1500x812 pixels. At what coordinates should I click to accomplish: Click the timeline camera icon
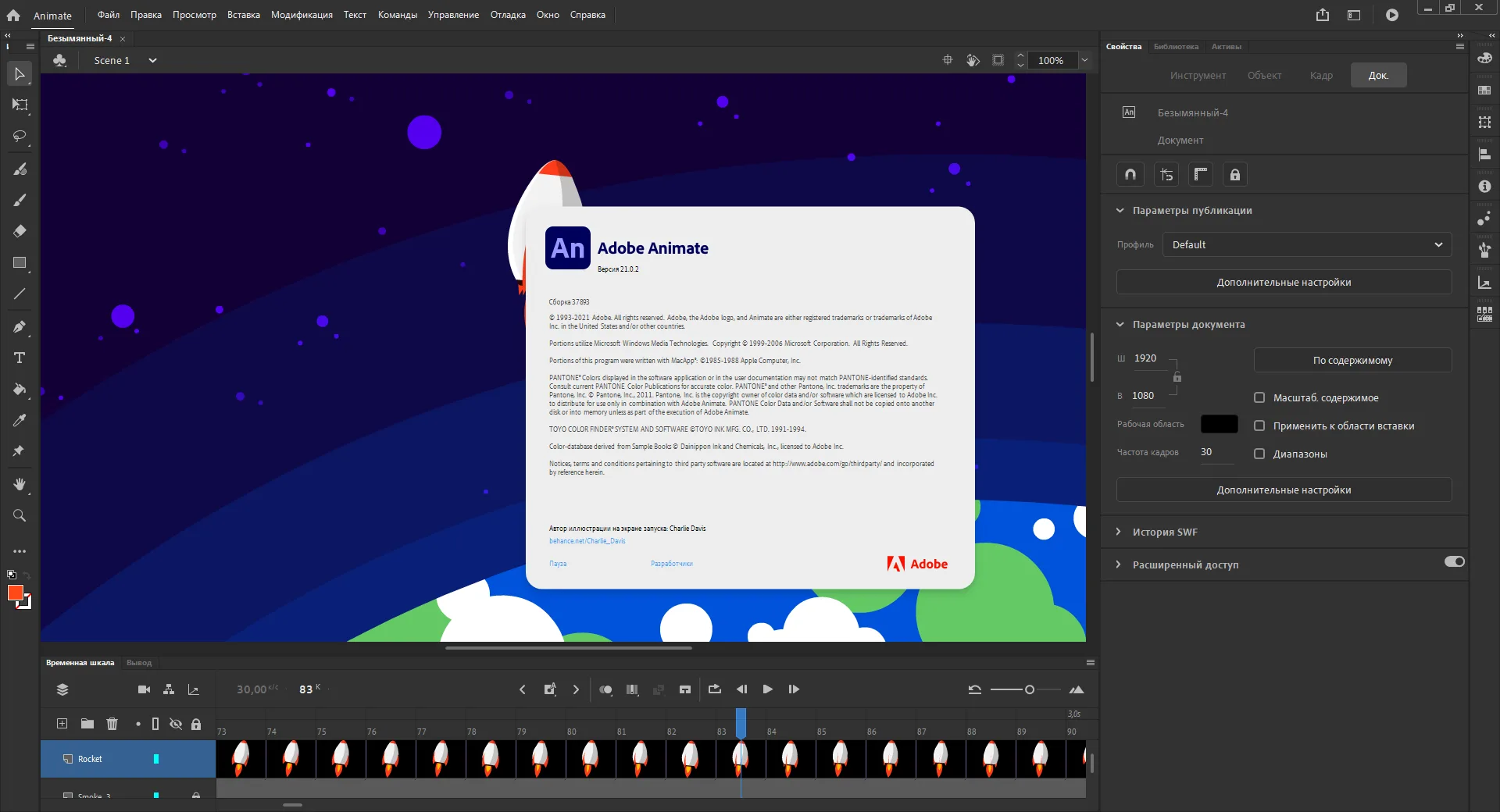[x=144, y=689]
